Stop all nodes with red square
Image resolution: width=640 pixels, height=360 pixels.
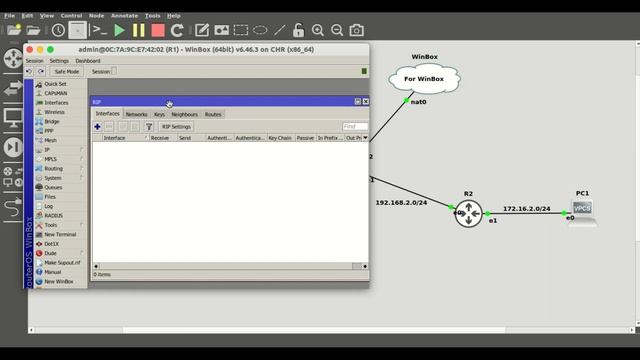(x=158, y=30)
